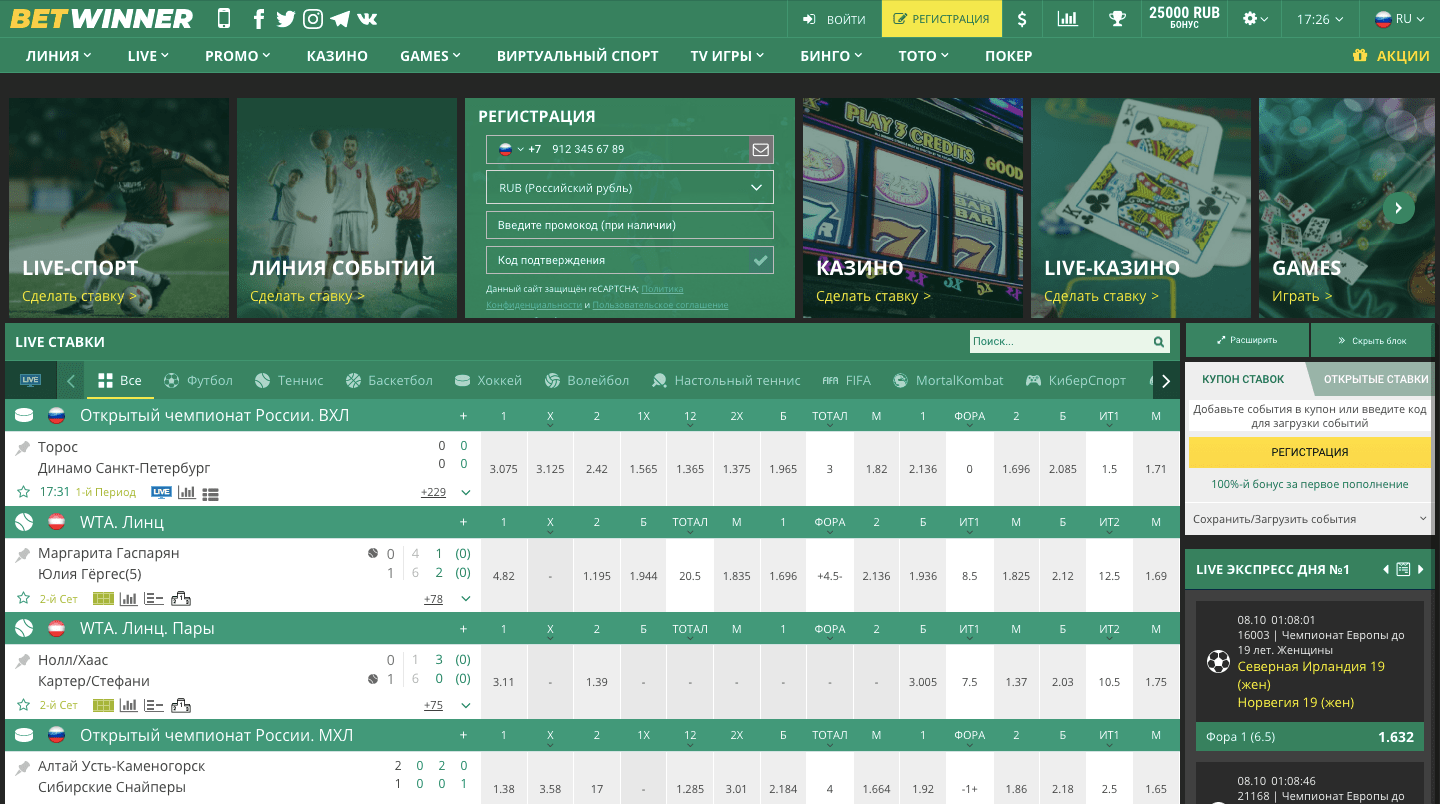Click Сделать ставку link on LIVE-СПОРТ banner
Screen dimensions: 1440x804
(x=80, y=296)
